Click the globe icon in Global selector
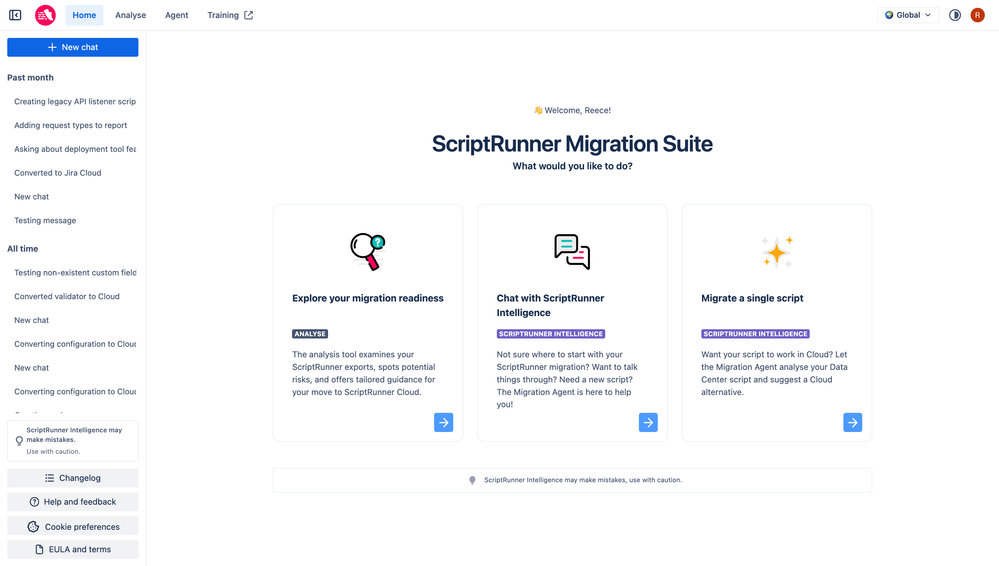Image resolution: width=999 pixels, height=566 pixels. click(889, 15)
